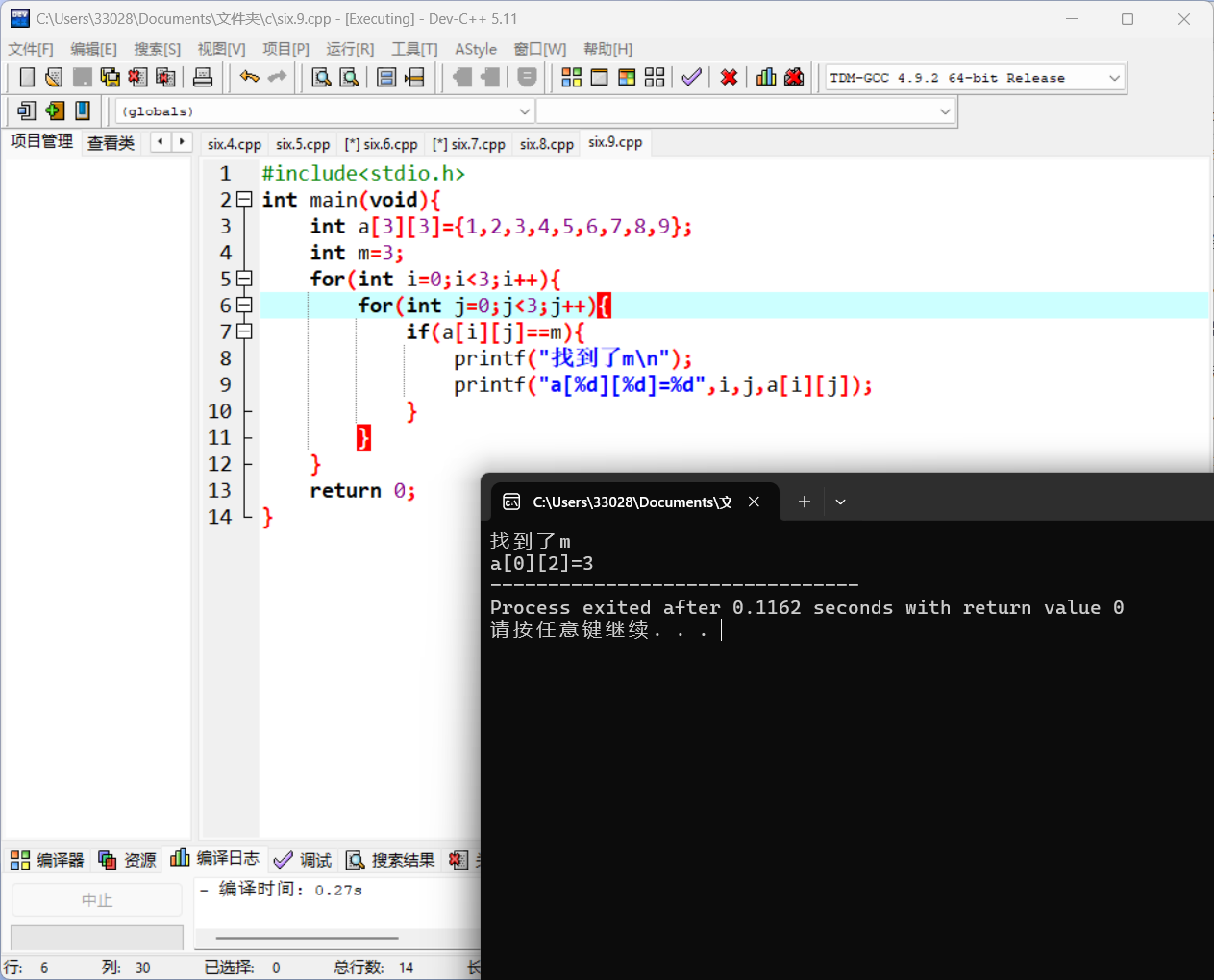Image resolution: width=1214 pixels, height=980 pixels.
Task: Select the 项目管理 panel tab
Action: 41,142
